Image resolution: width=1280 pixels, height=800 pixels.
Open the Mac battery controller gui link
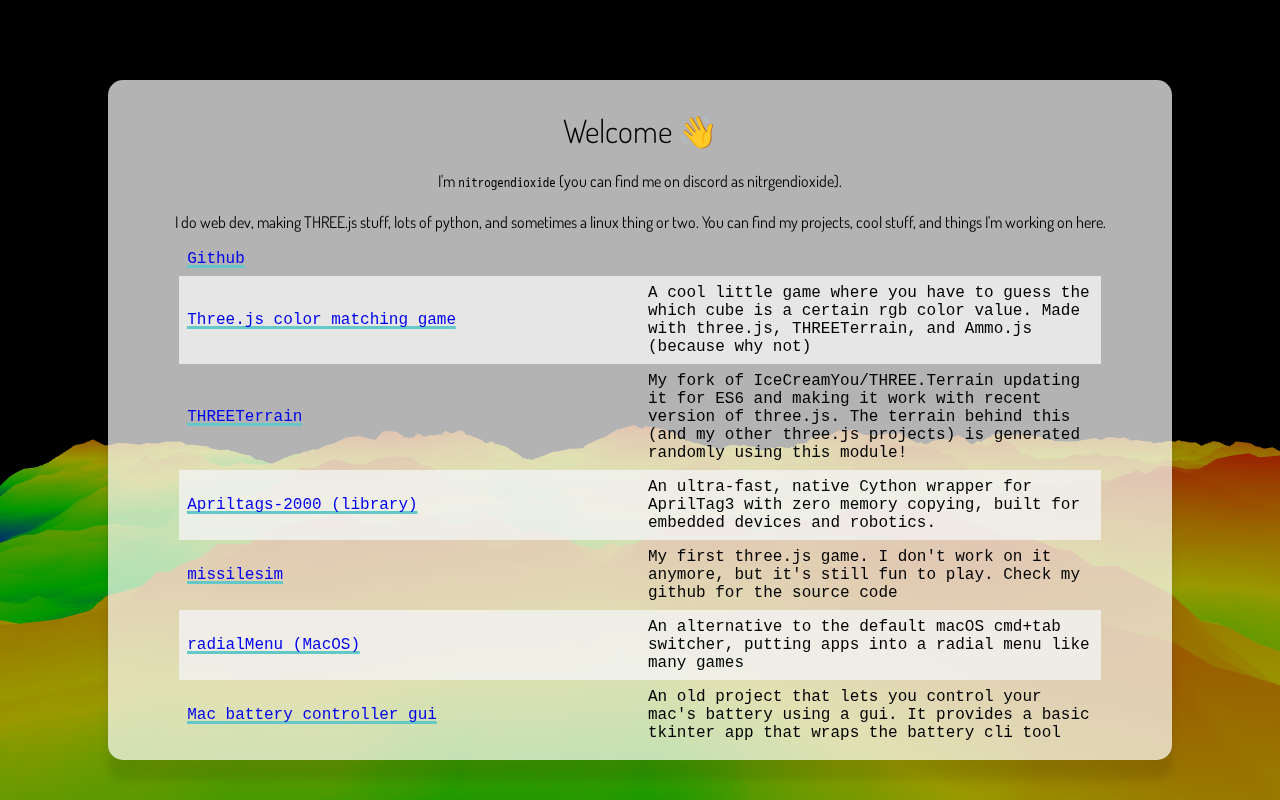coord(311,715)
